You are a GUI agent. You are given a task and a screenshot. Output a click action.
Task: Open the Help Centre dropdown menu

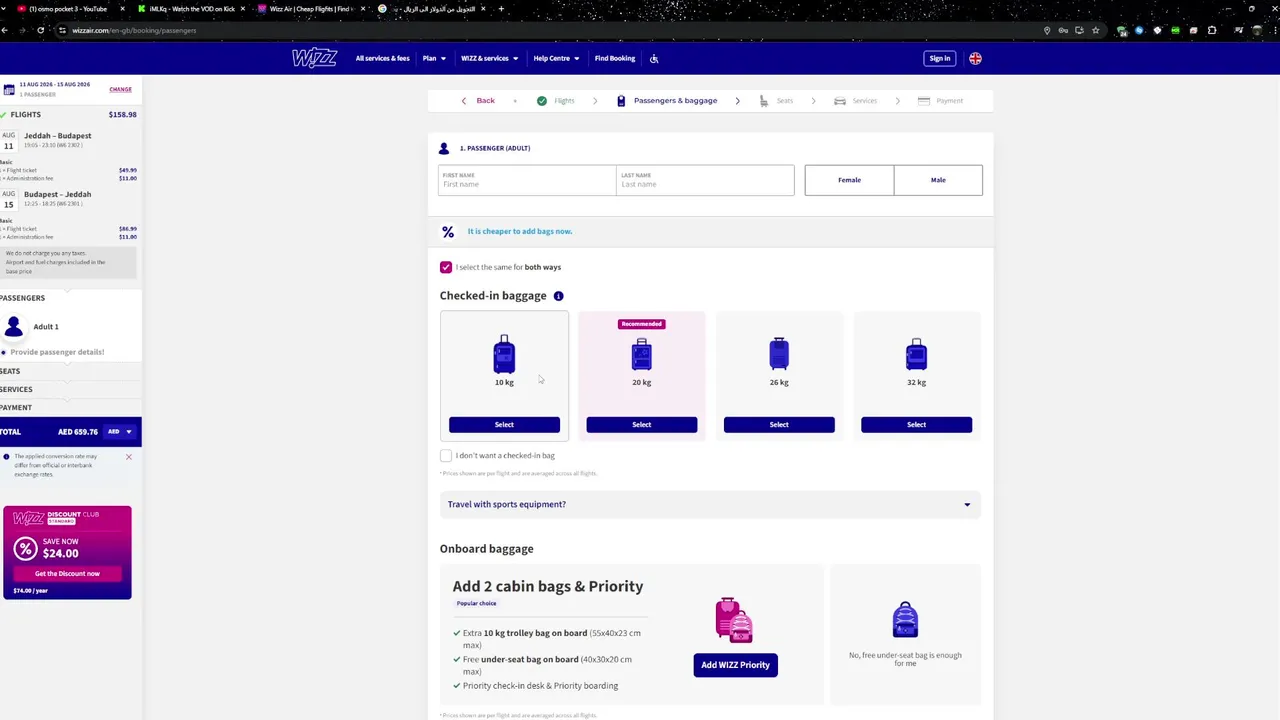click(x=556, y=58)
